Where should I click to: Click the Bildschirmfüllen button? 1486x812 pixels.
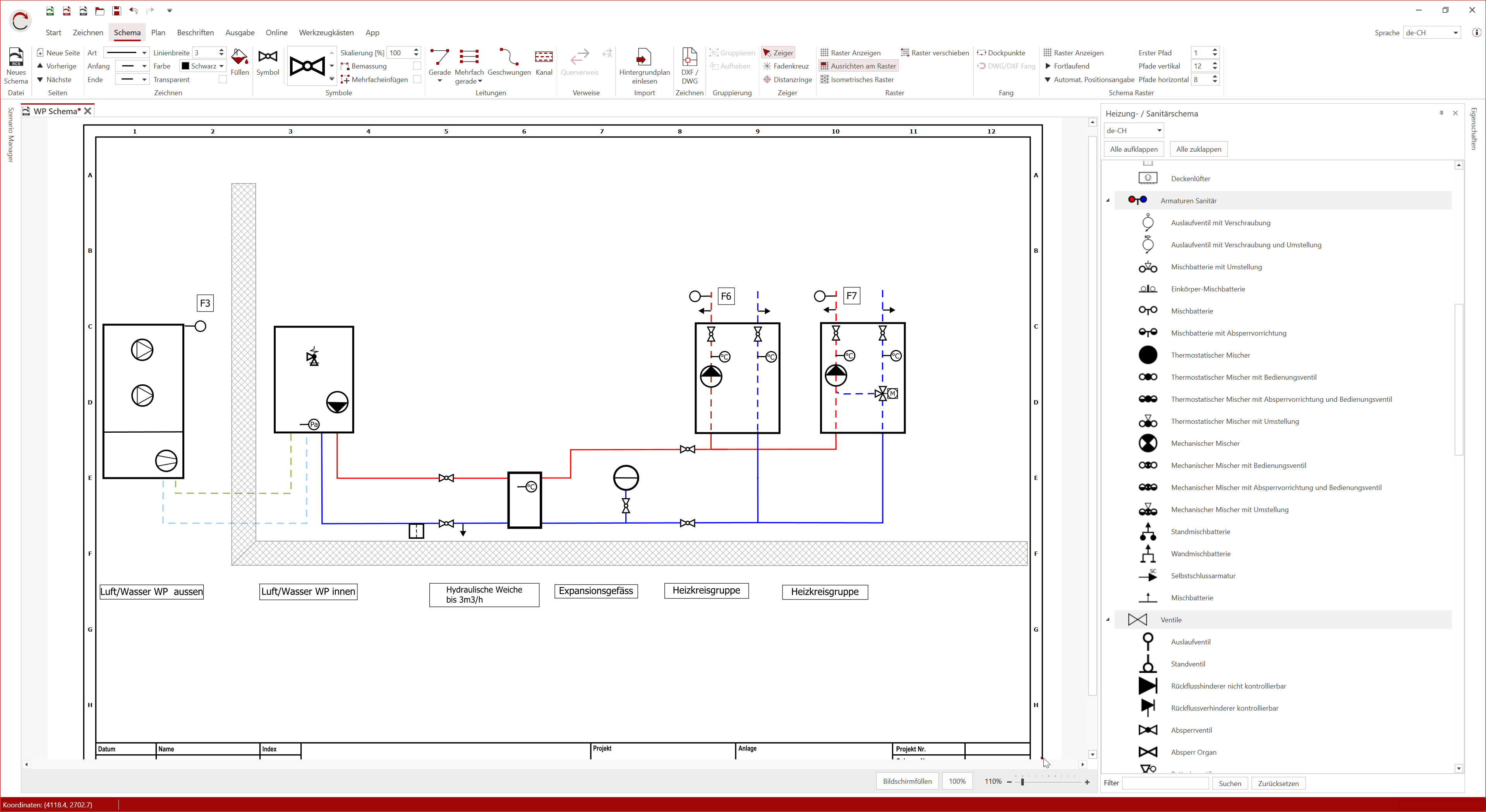[x=907, y=781]
